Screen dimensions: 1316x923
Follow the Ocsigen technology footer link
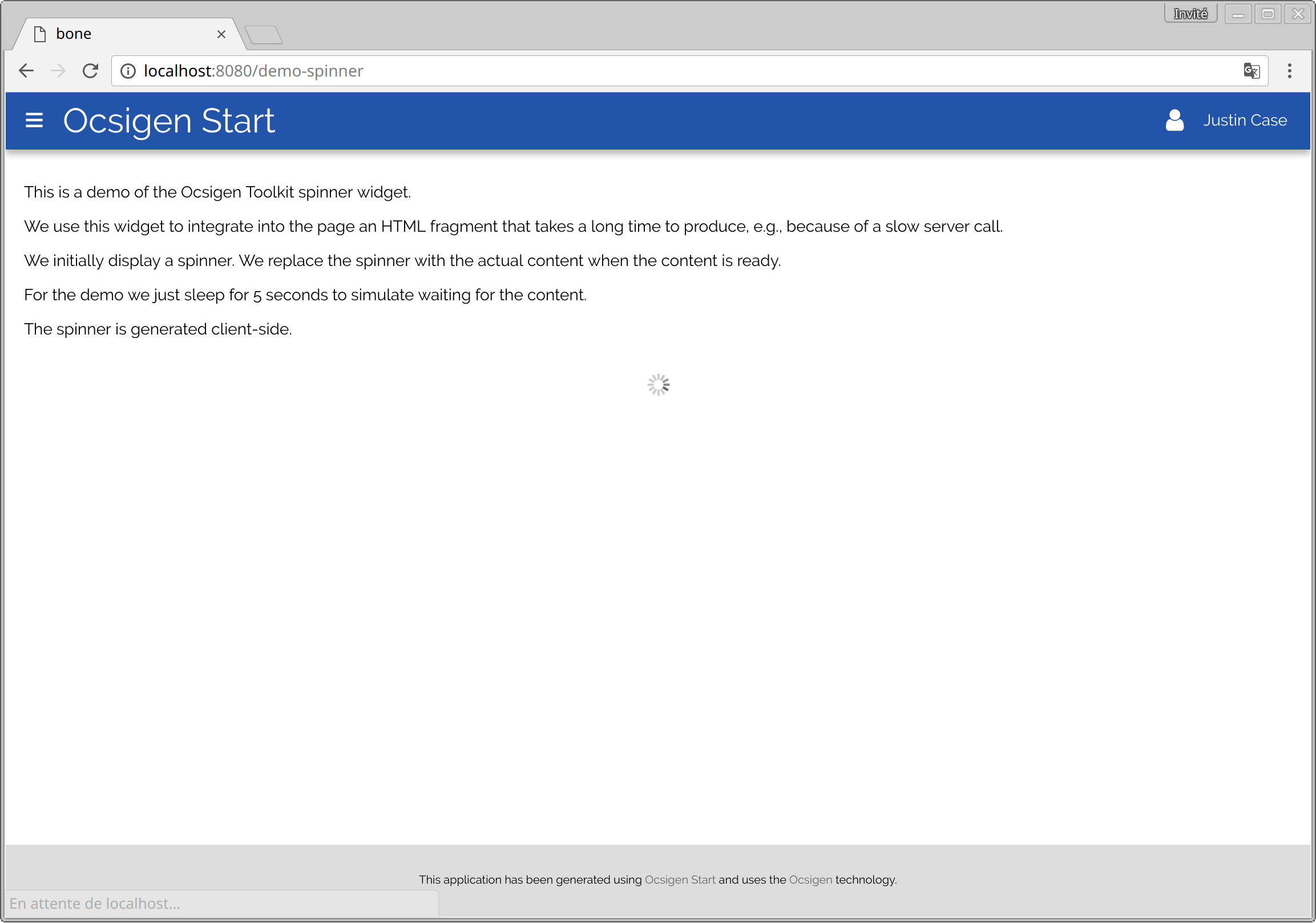810,880
